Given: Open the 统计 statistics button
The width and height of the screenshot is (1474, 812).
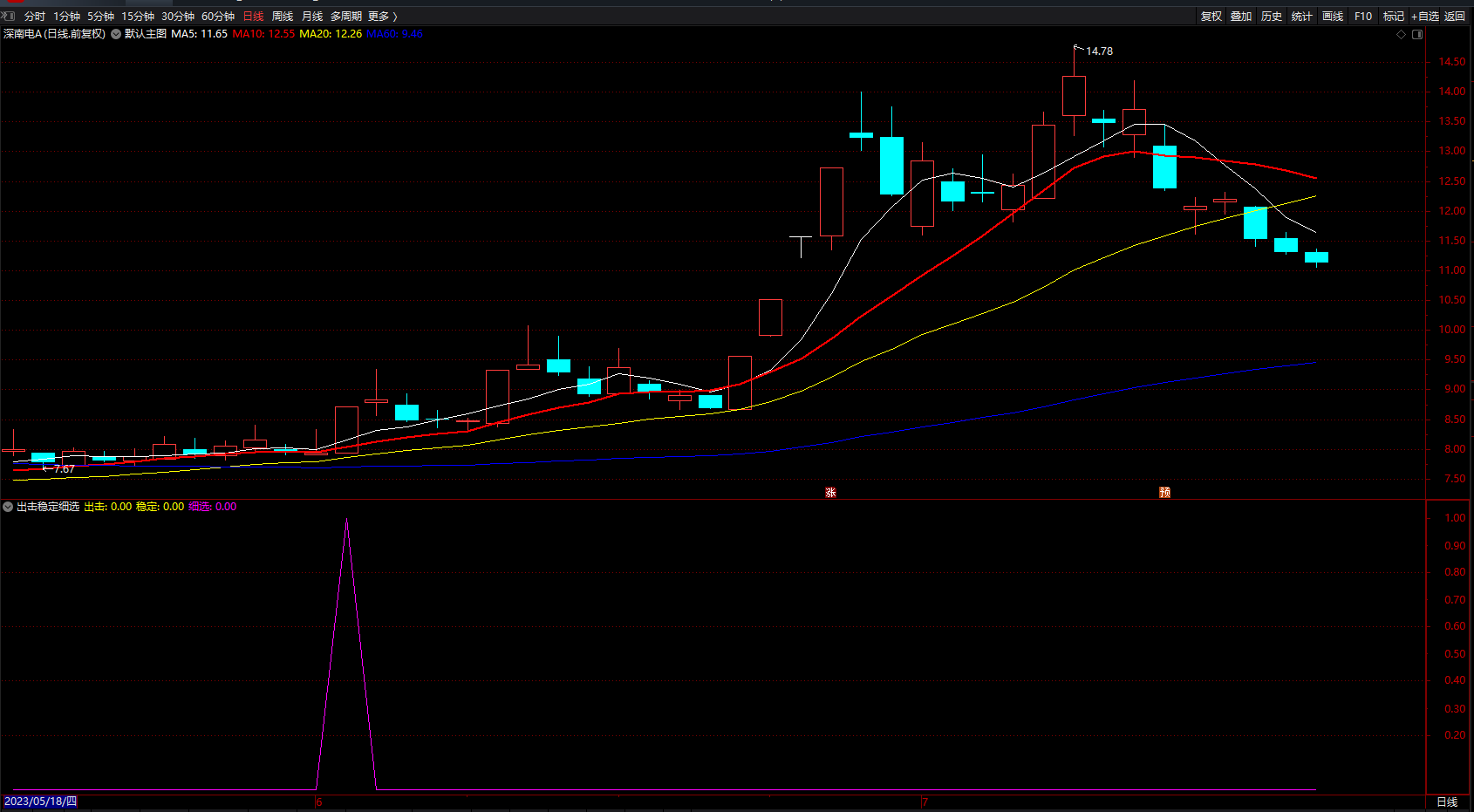Looking at the screenshot, I should click(x=1302, y=17).
